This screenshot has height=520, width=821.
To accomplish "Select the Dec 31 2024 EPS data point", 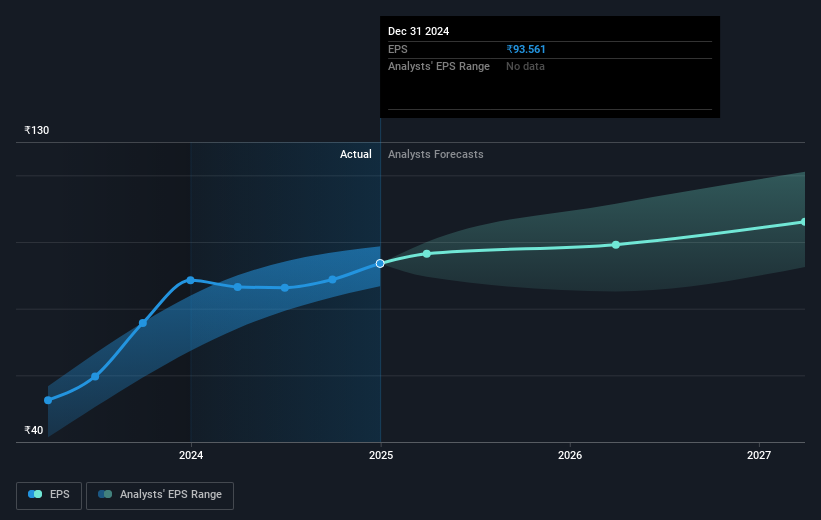I will coord(380,263).
